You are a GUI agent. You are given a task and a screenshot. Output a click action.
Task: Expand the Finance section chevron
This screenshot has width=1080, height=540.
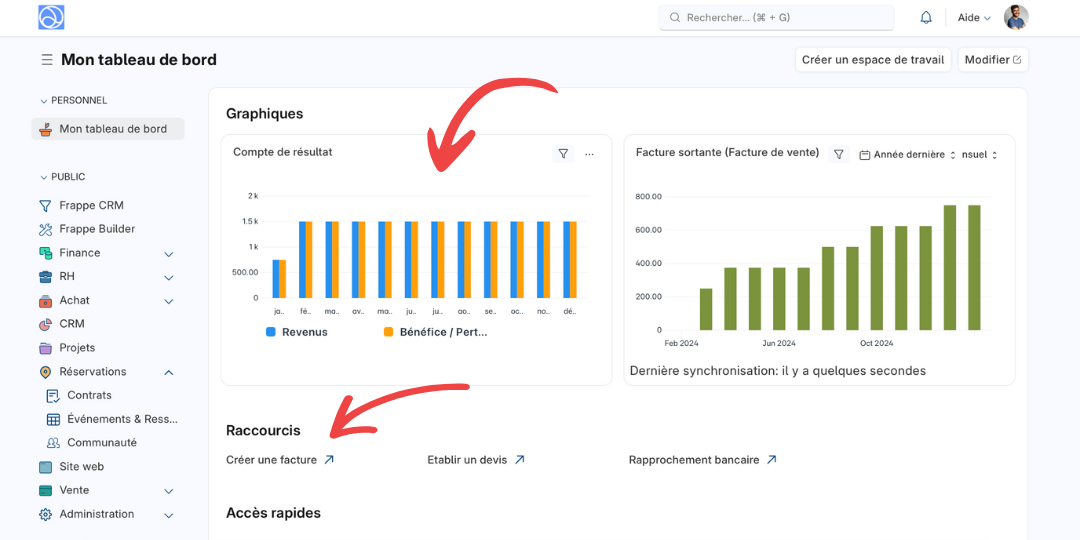tap(169, 254)
